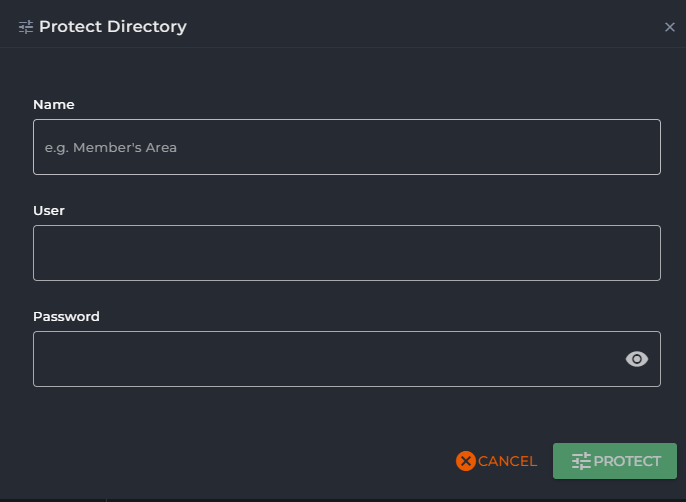
Task: Click the Password field label
Action: point(66,316)
